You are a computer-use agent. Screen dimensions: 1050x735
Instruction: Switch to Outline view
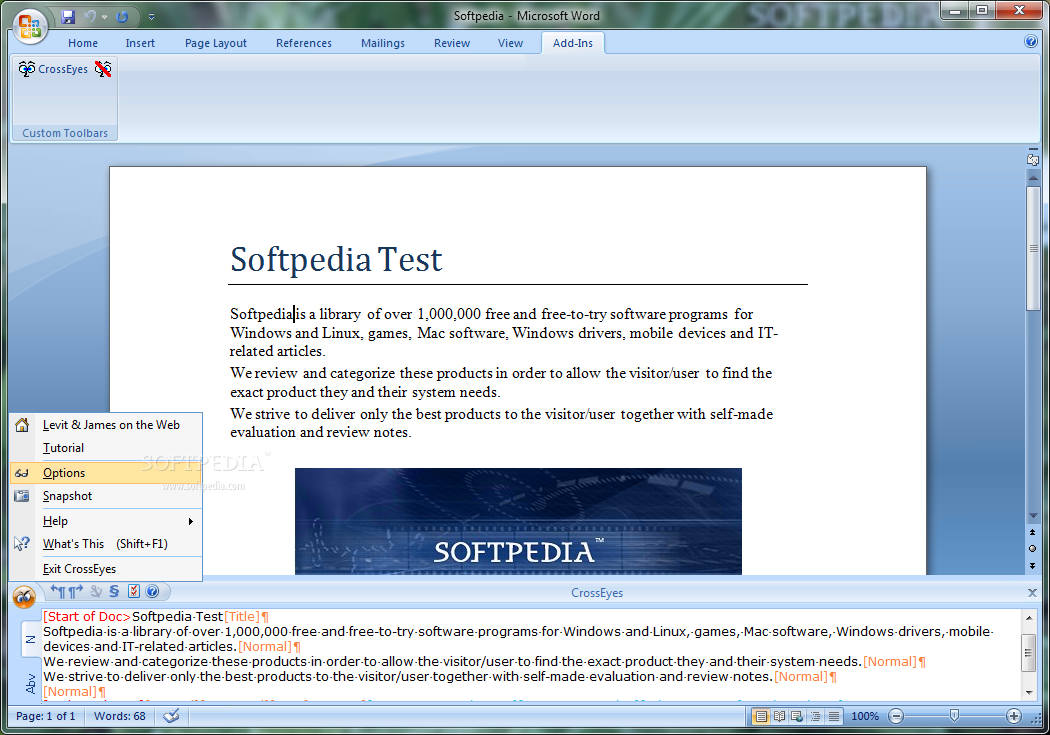[816, 716]
